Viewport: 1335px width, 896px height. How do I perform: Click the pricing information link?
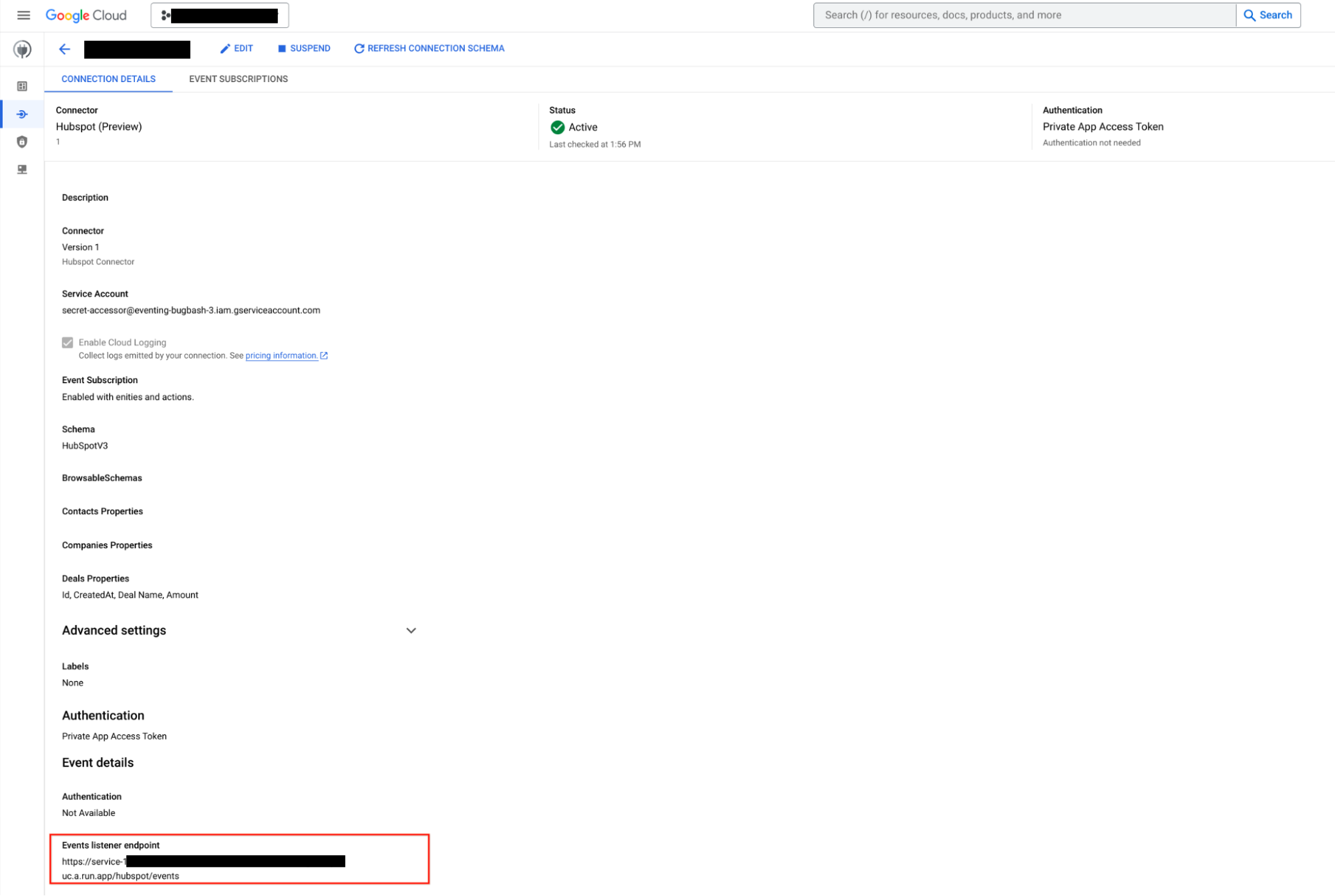coord(281,355)
